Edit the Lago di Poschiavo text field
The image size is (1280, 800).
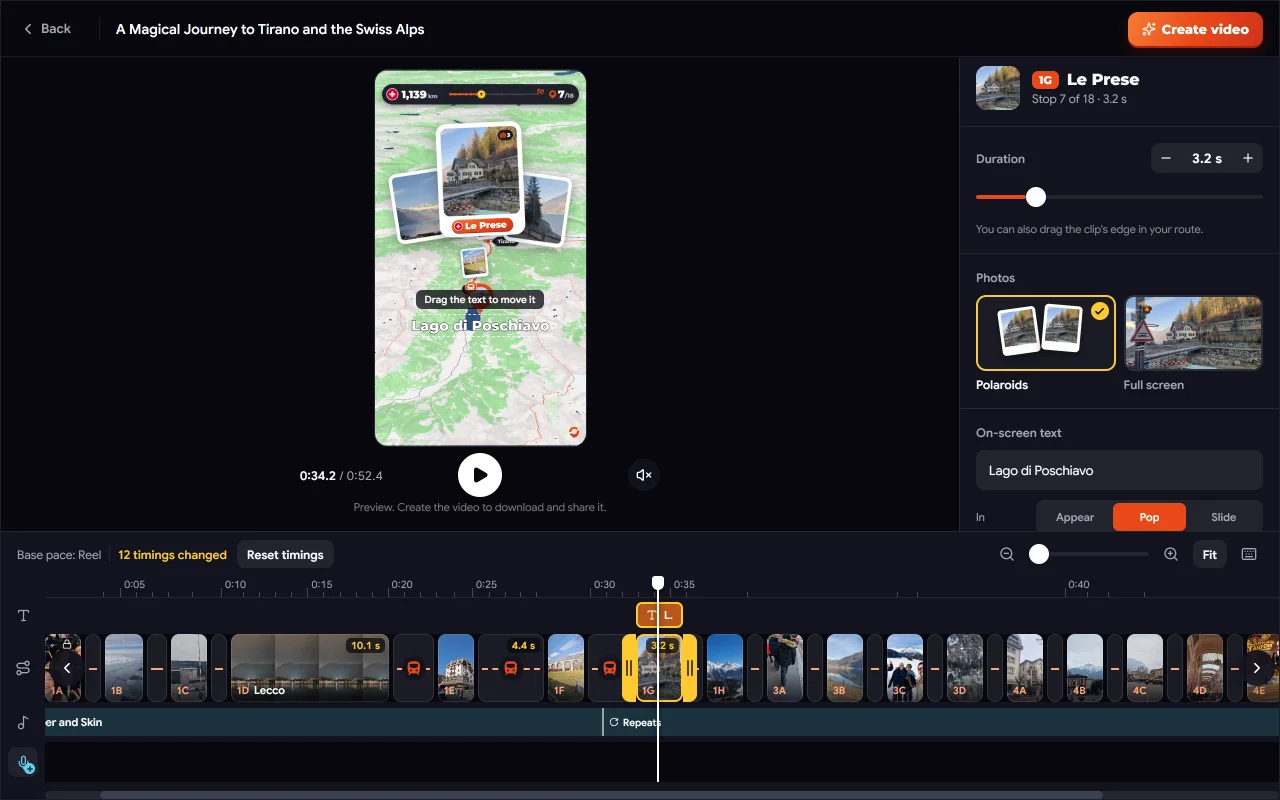[x=1119, y=470]
